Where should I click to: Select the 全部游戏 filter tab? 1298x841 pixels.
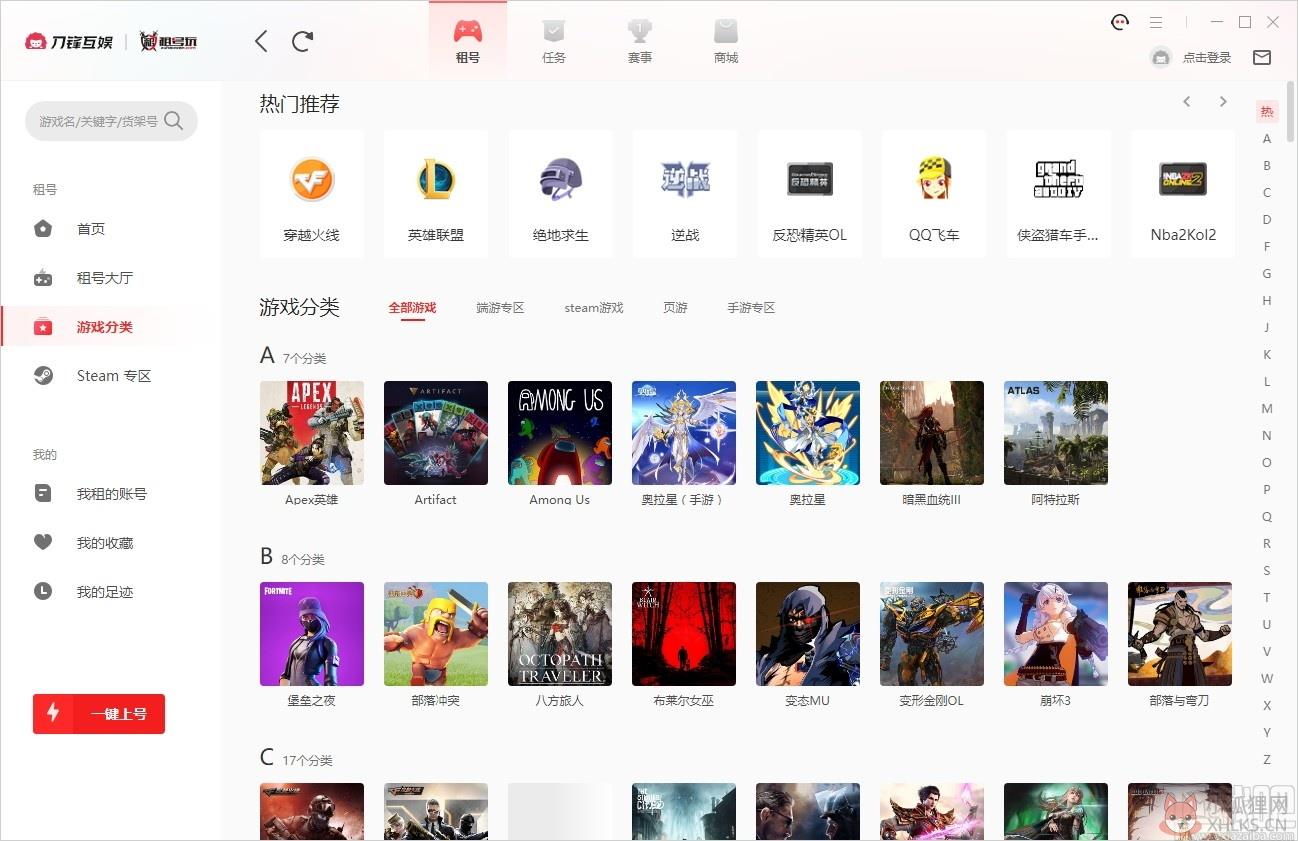[412, 308]
